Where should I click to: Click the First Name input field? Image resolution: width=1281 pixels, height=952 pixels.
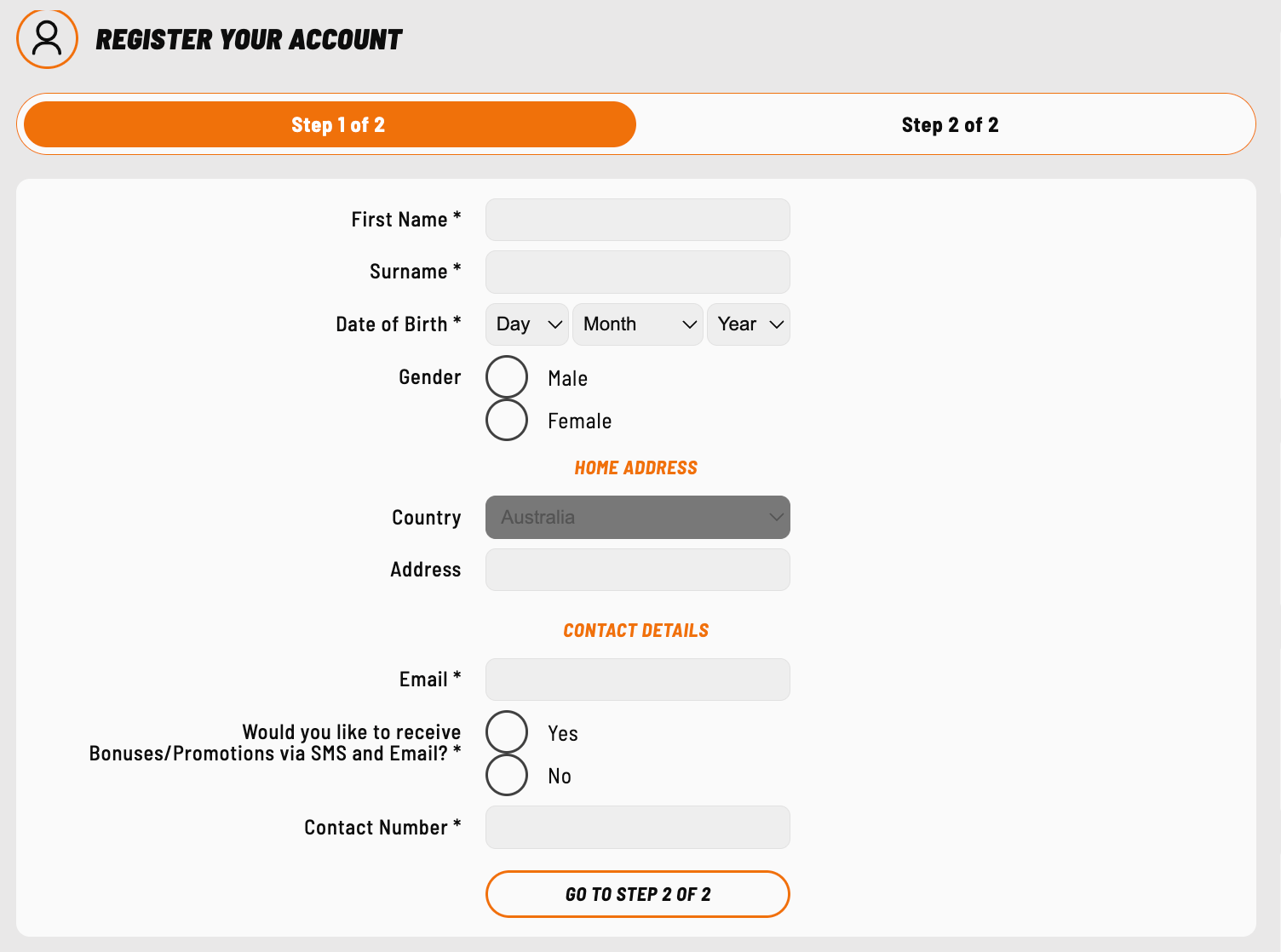point(637,220)
